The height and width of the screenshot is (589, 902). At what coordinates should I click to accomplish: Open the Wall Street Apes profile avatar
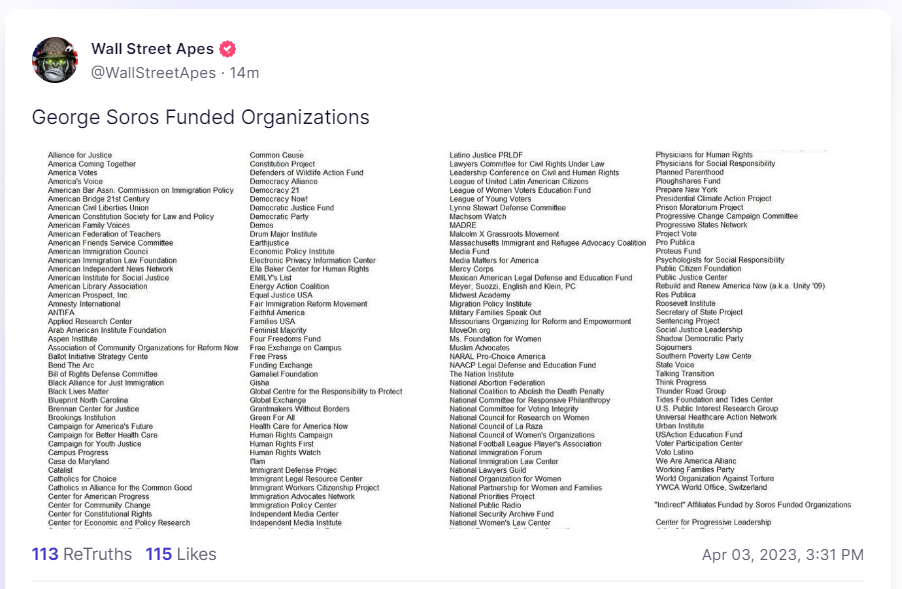55,60
